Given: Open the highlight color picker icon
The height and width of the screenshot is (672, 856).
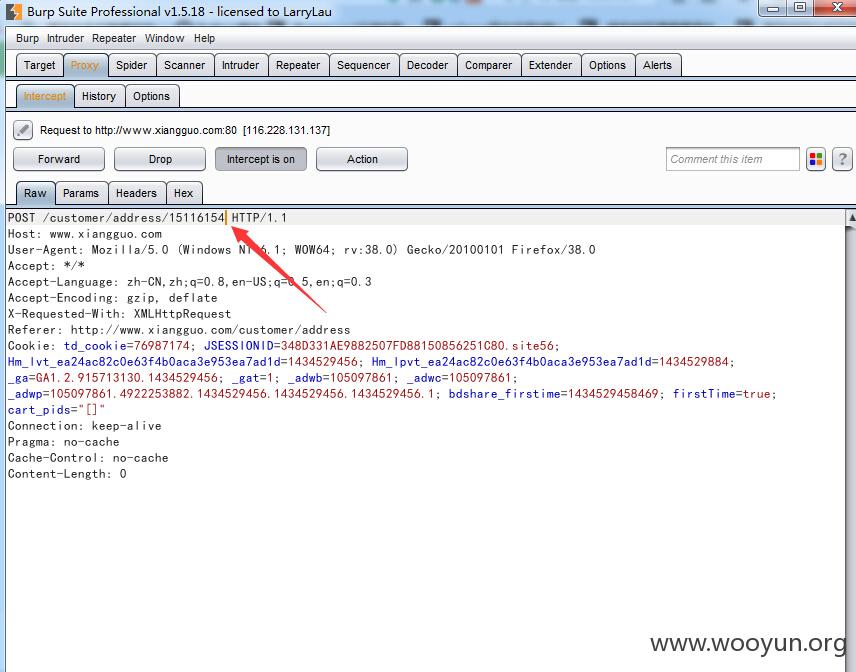Looking at the screenshot, I should (816, 159).
